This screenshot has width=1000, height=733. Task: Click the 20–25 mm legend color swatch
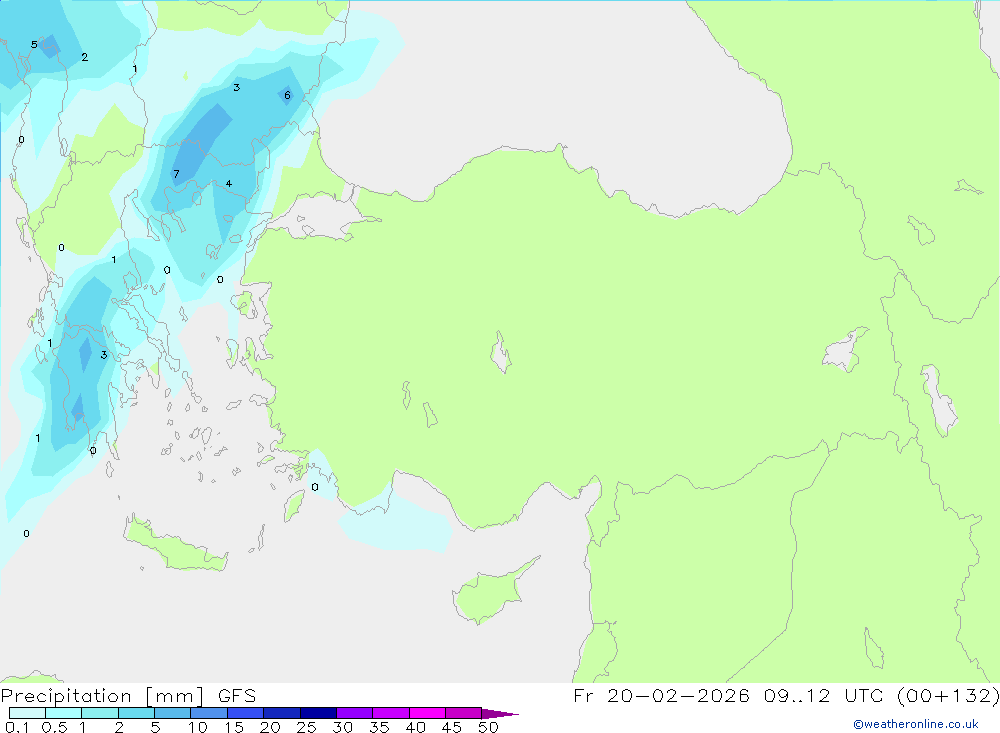(282, 713)
